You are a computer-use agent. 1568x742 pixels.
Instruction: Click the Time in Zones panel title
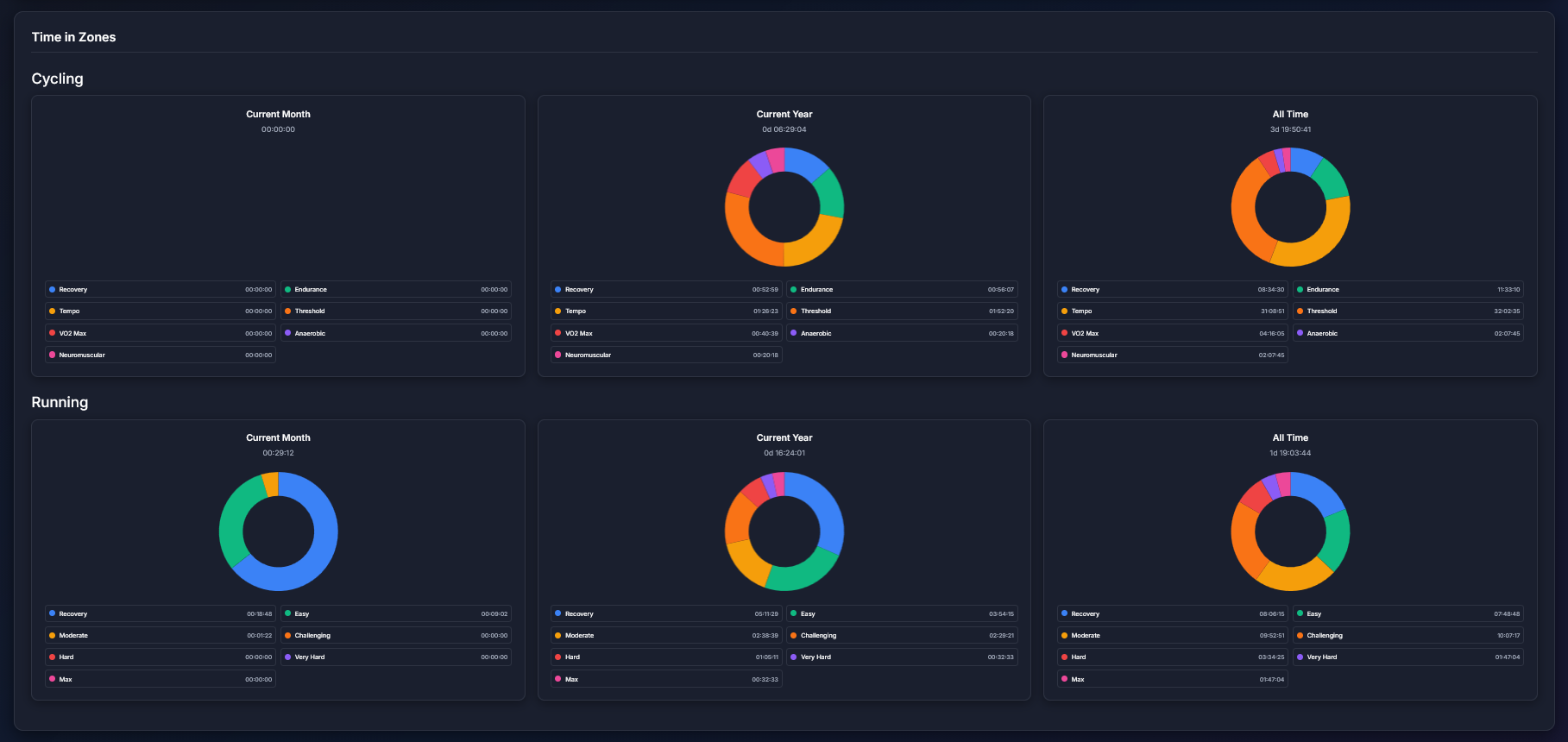coord(73,37)
